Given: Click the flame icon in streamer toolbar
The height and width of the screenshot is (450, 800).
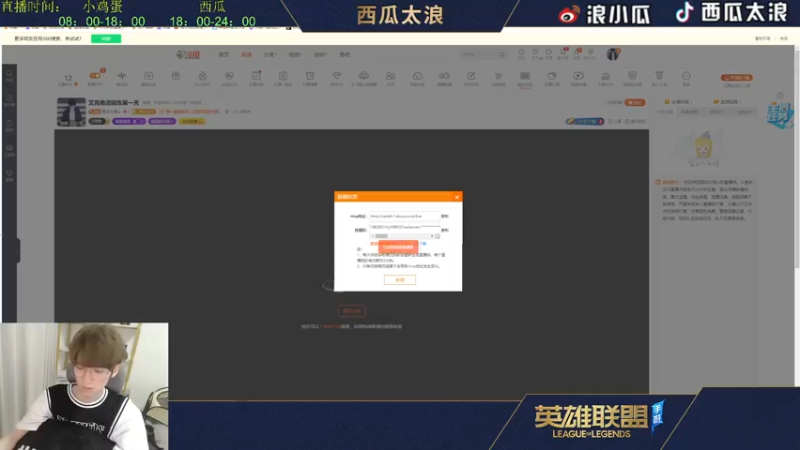Looking at the screenshot, I should pos(203,77).
